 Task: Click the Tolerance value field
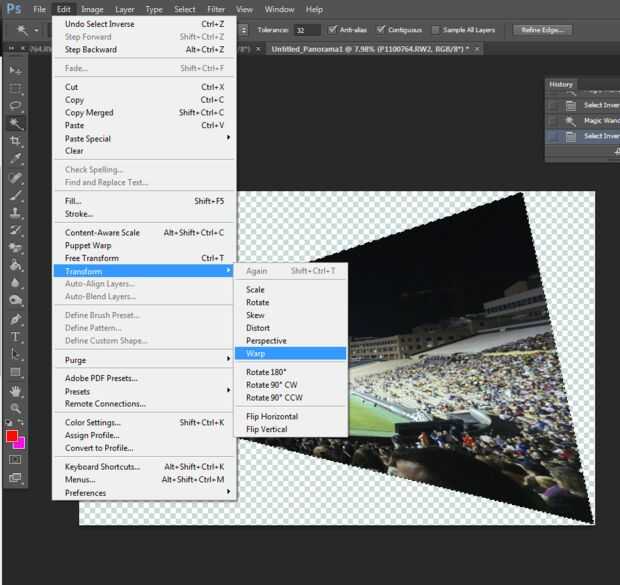pyautogui.click(x=307, y=30)
